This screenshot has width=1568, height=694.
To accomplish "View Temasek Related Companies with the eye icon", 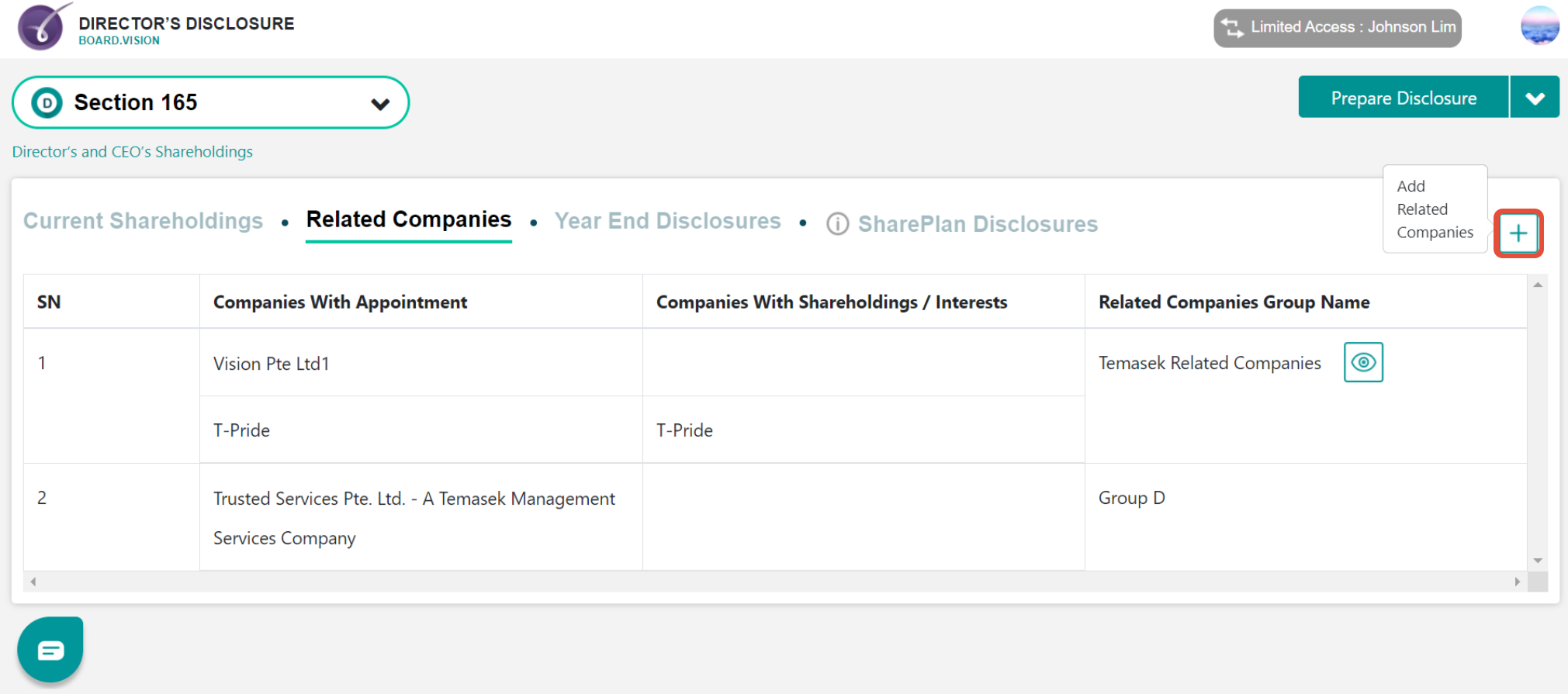I will pyautogui.click(x=1363, y=362).
